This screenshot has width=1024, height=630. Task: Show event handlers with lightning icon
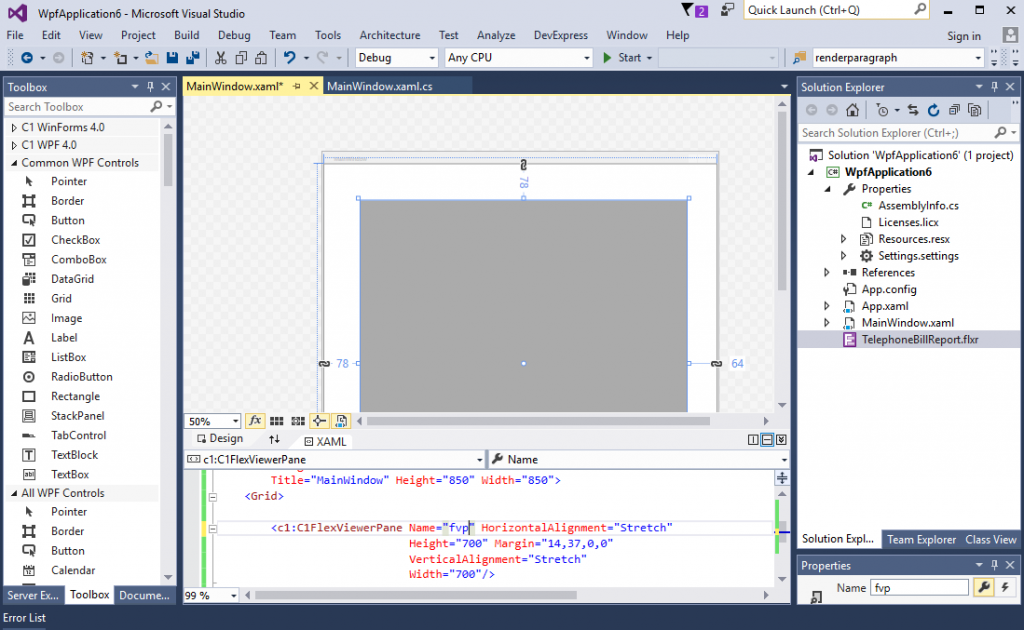click(x=1005, y=588)
